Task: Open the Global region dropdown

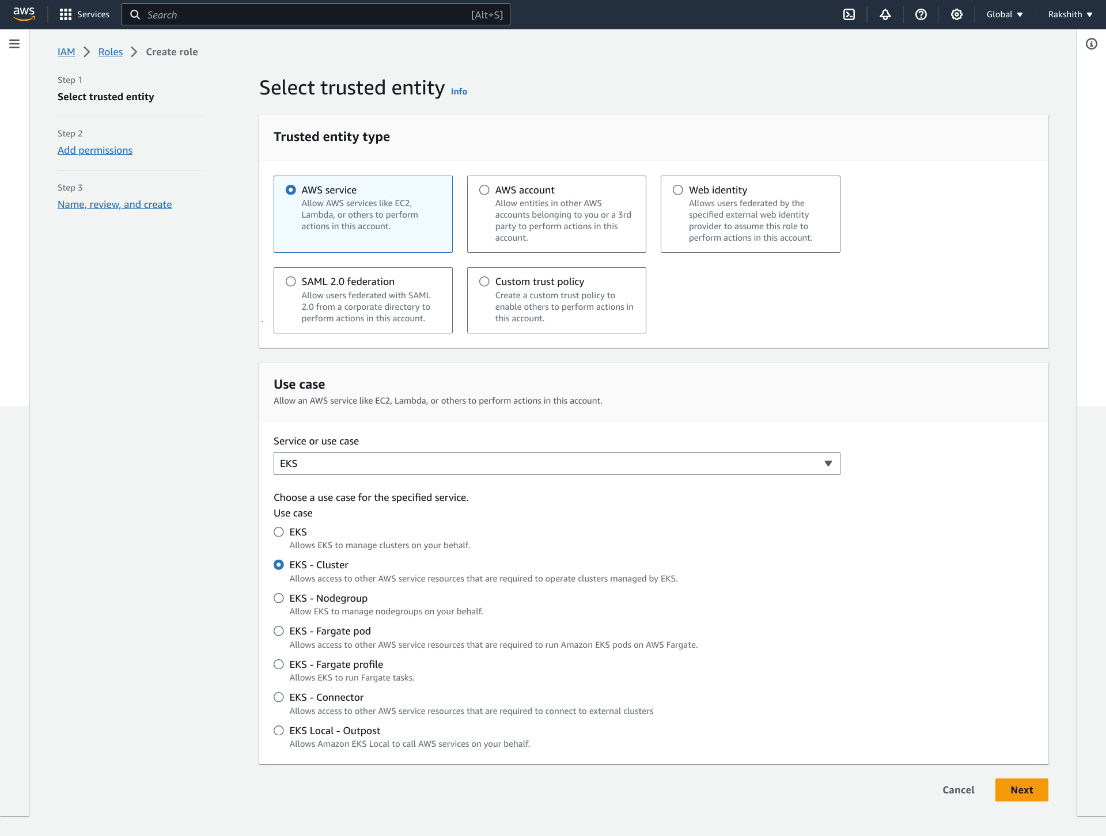Action: click(x=1004, y=14)
